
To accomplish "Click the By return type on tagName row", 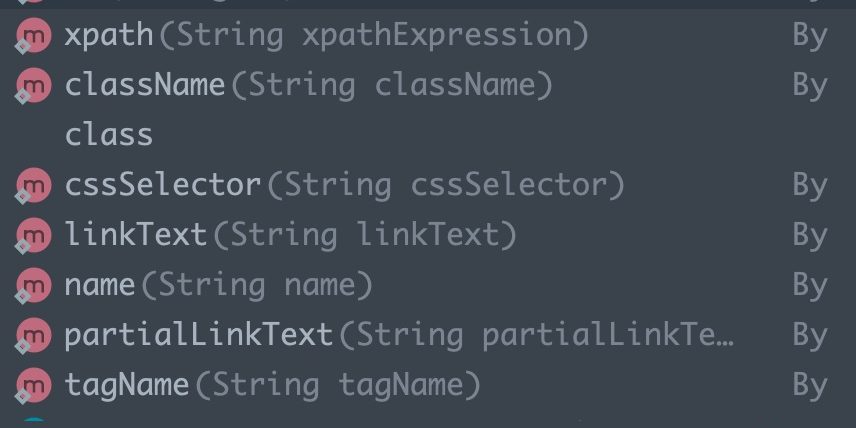I will (x=810, y=387).
